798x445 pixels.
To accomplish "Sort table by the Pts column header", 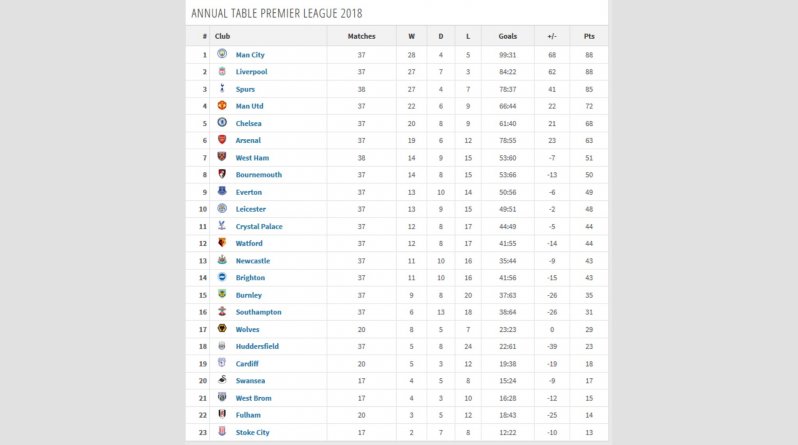I will (589, 36).
